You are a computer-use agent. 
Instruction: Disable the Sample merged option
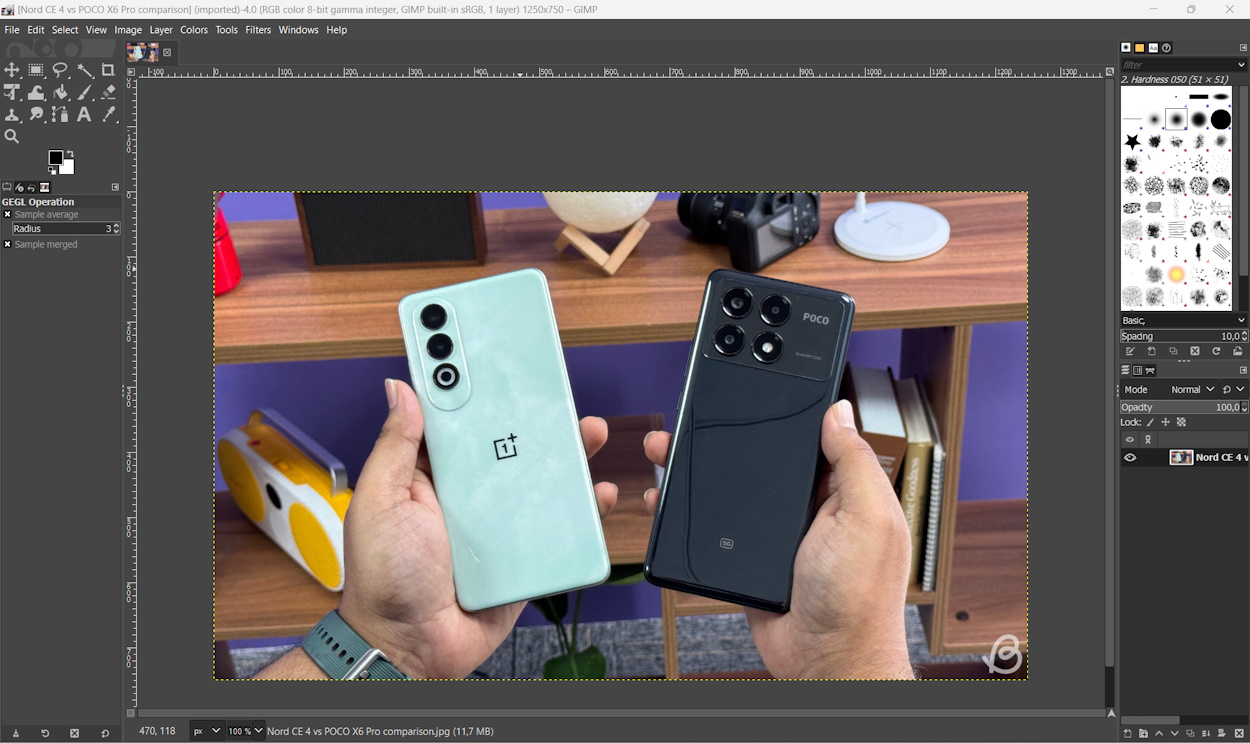(8, 244)
